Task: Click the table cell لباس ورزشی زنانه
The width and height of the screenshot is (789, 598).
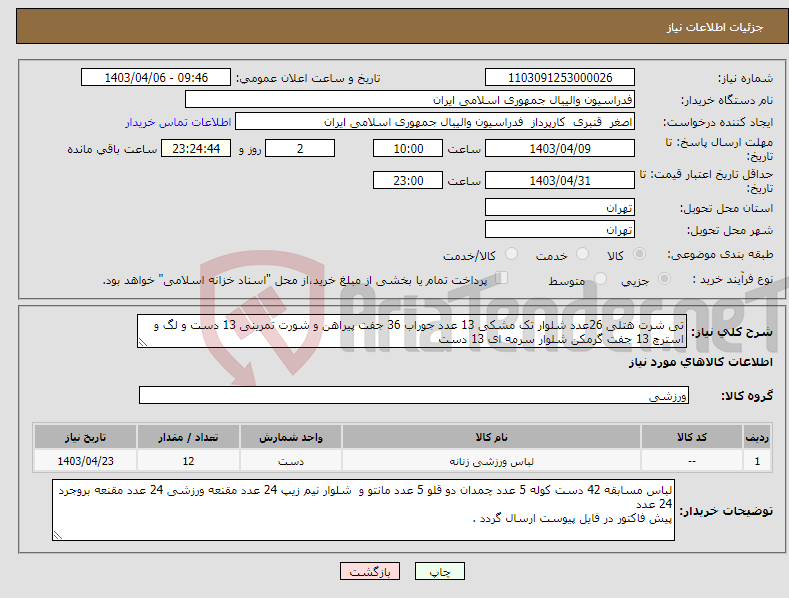Action: click(x=491, y=461)
